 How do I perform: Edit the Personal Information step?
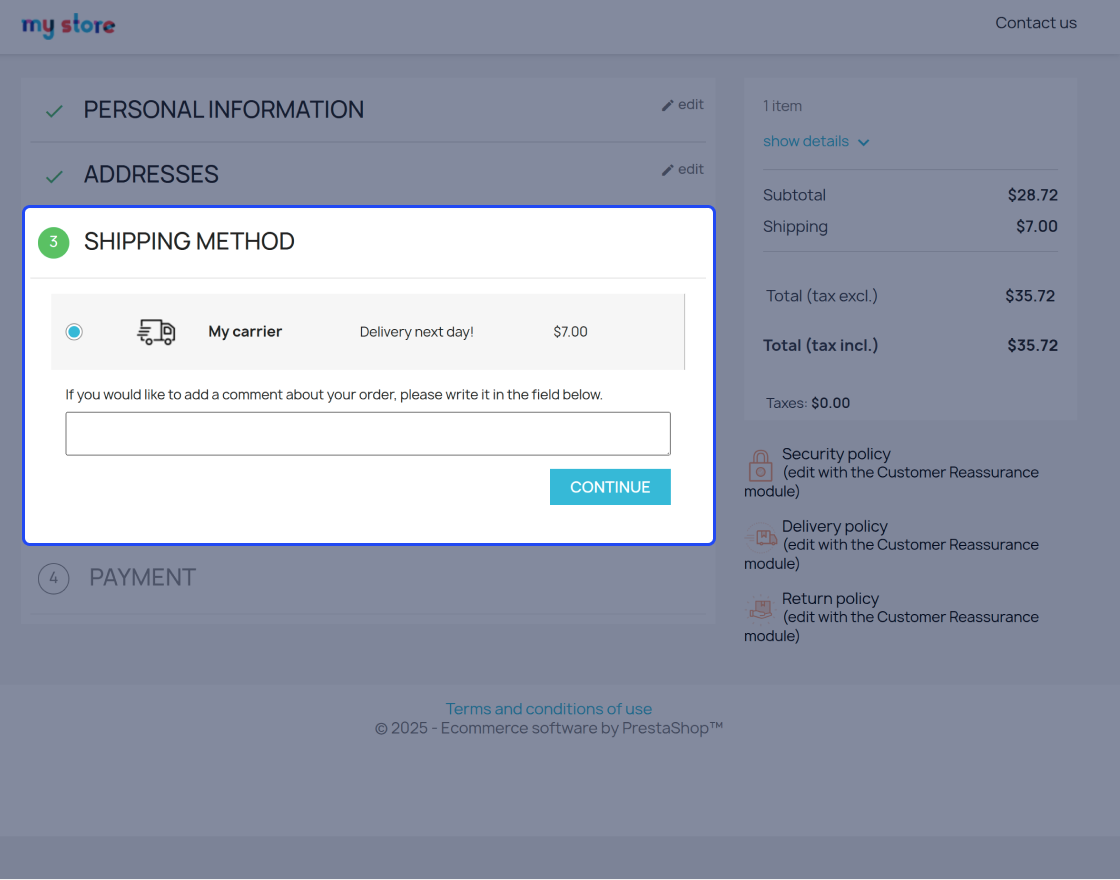683,104
